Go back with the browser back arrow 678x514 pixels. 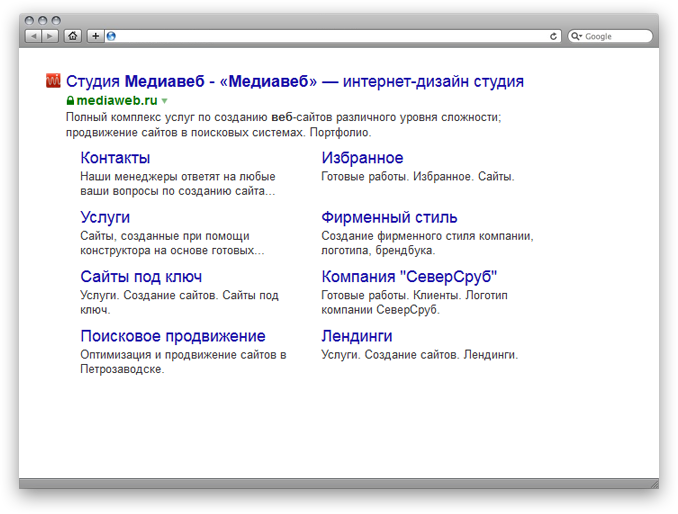click(33, 36)
